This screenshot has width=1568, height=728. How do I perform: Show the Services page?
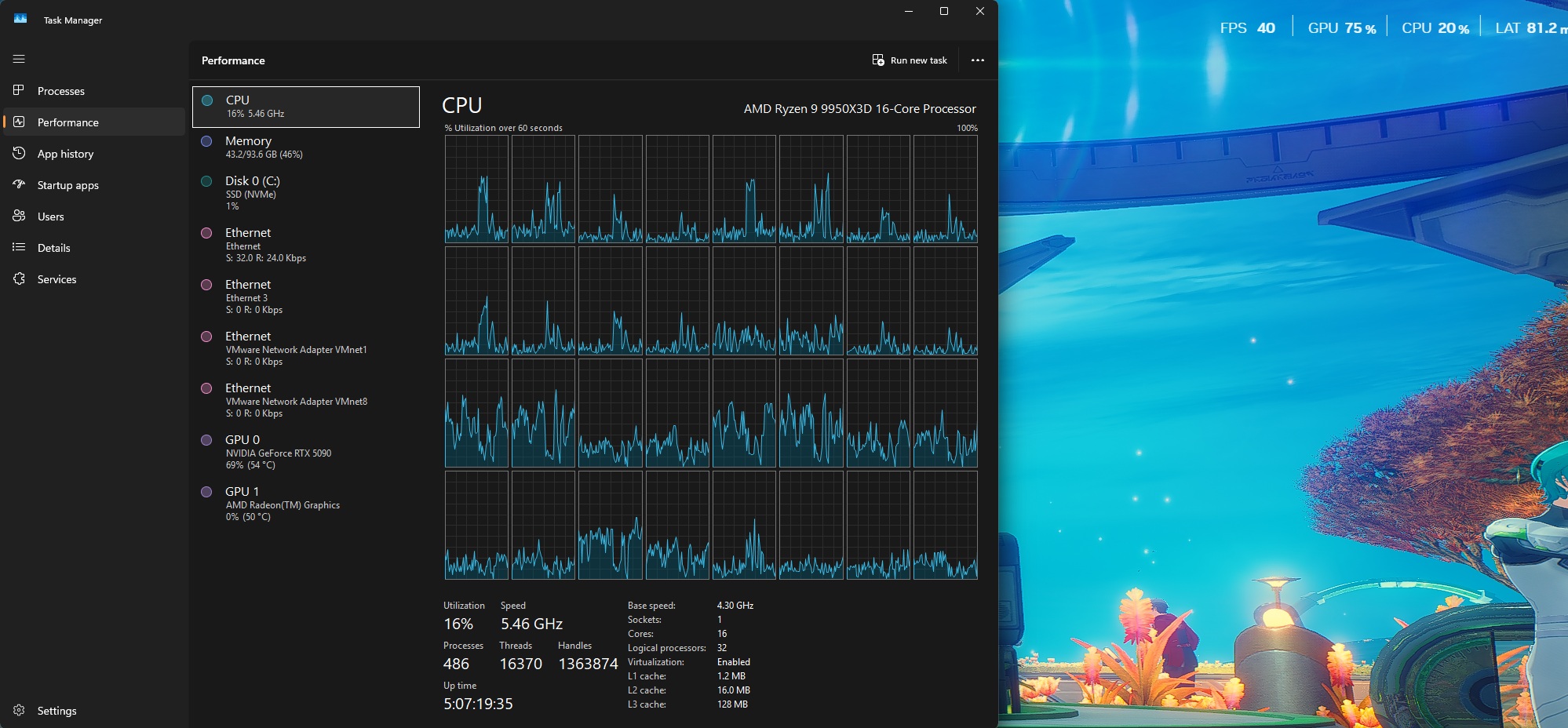pyautogui.click(x=94, y=279)
